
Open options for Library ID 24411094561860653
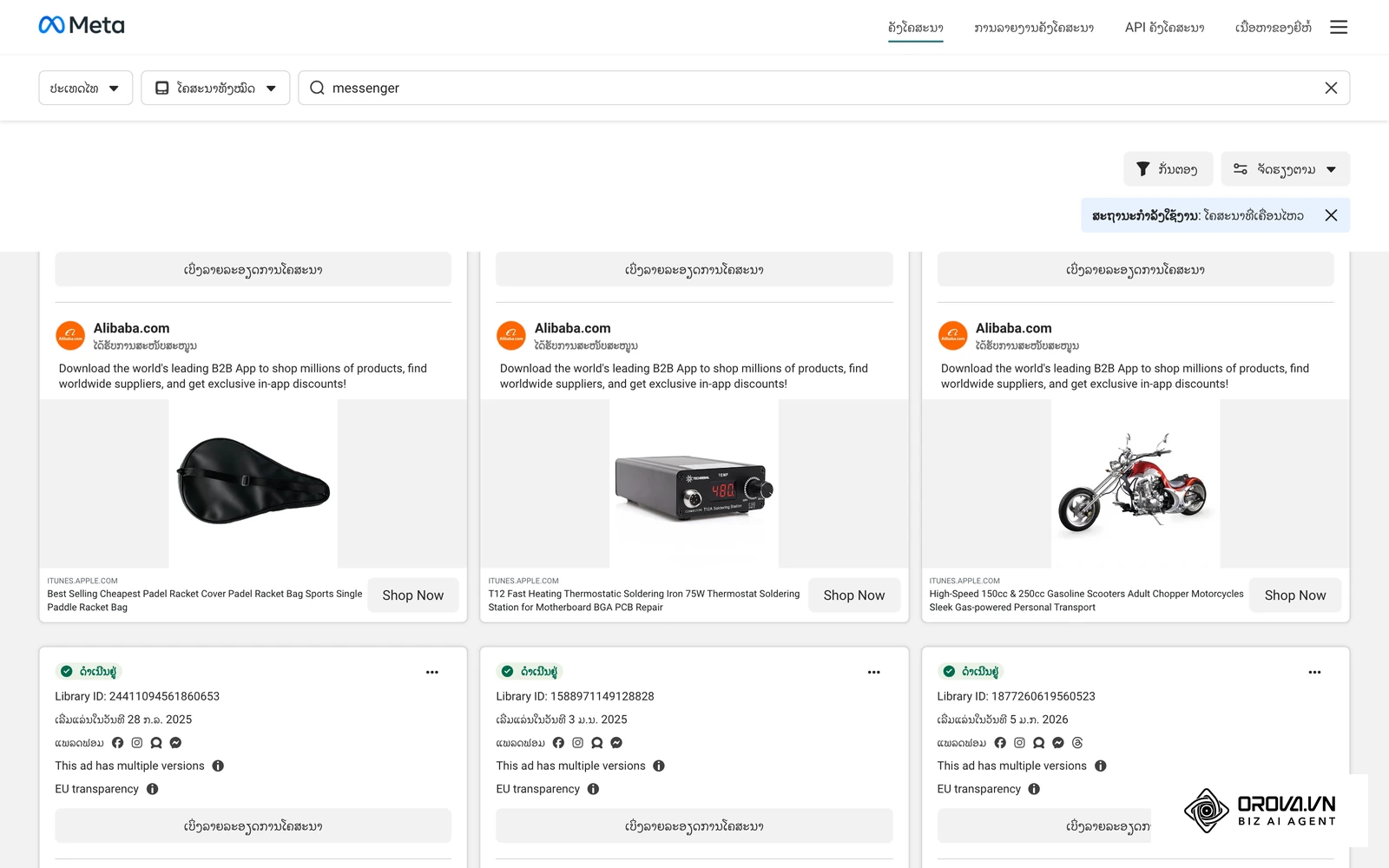[432, 672]
